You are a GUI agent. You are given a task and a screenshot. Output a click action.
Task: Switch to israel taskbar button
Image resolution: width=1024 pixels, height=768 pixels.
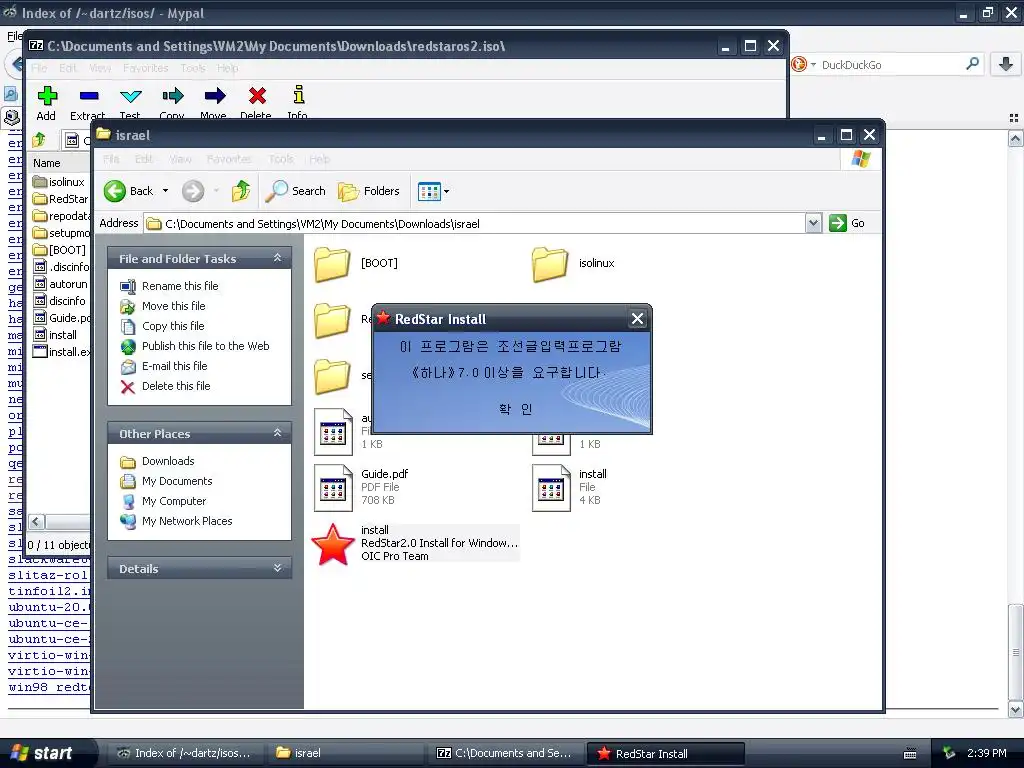(345, 753)
